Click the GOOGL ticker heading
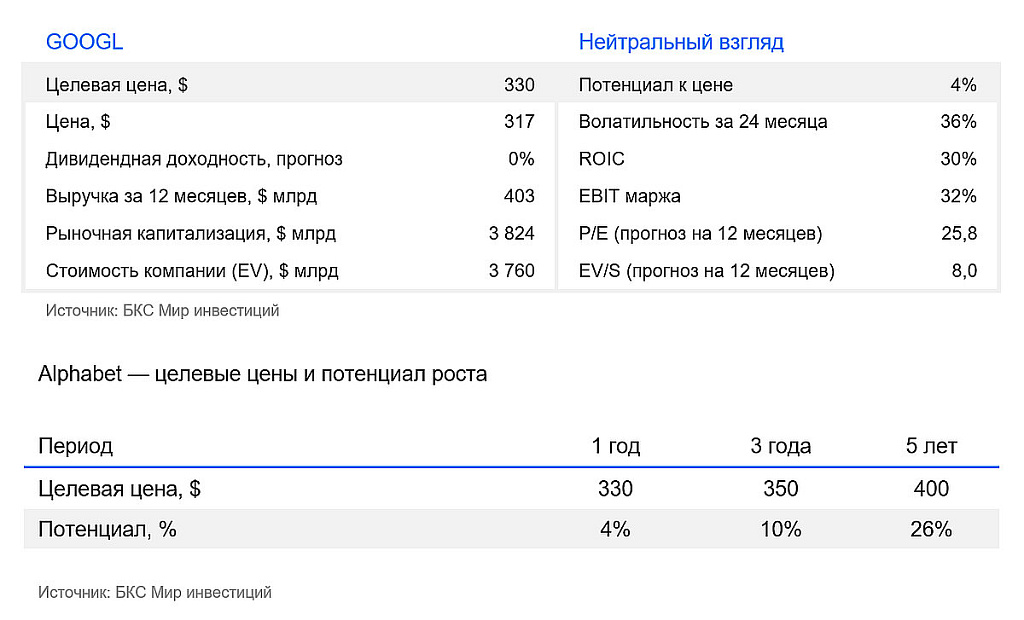Image resolution: width=1024 pixels, height=620 pixels. [84, 42]
